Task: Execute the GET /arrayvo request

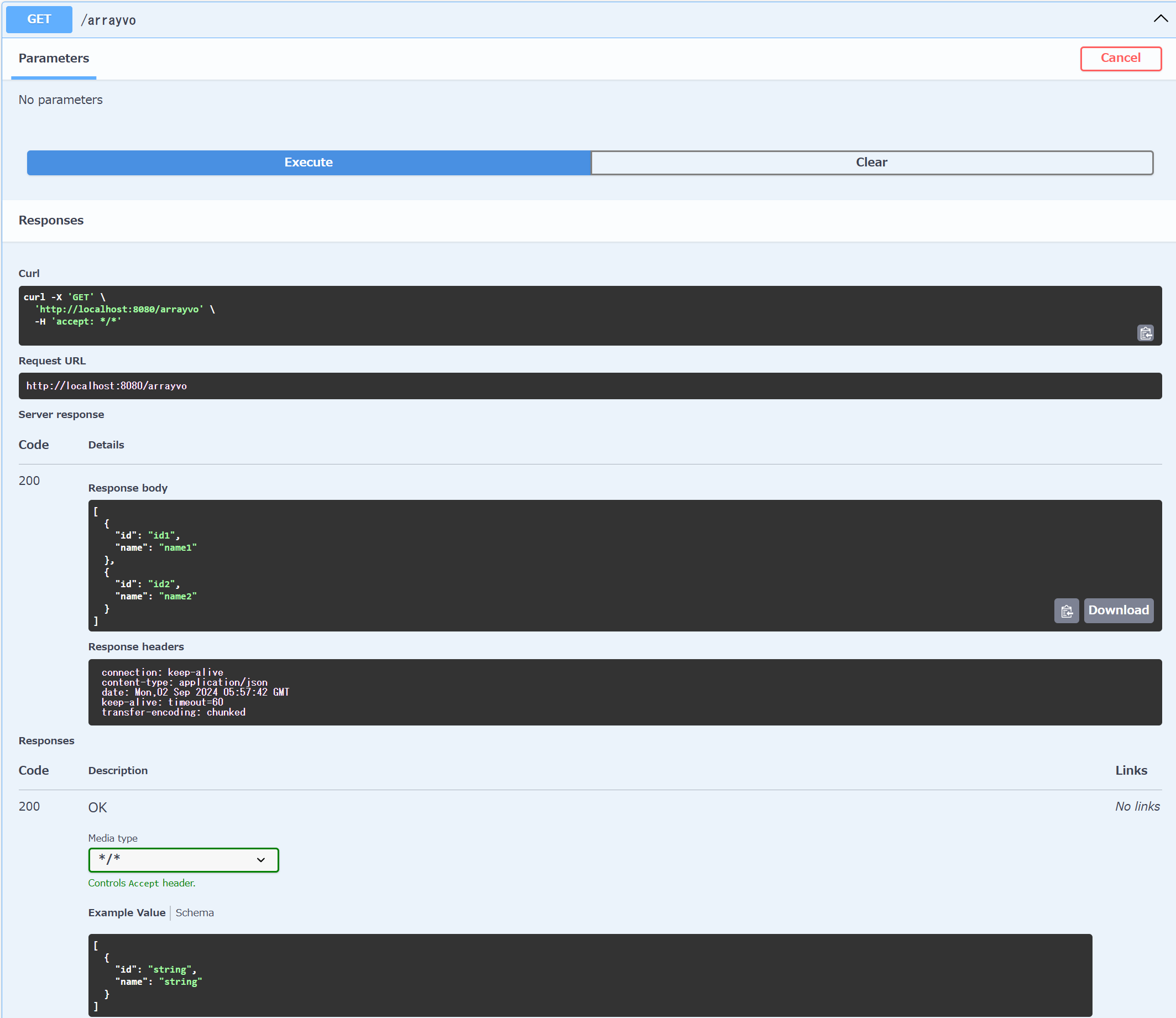Action: (x=308, y=163)
